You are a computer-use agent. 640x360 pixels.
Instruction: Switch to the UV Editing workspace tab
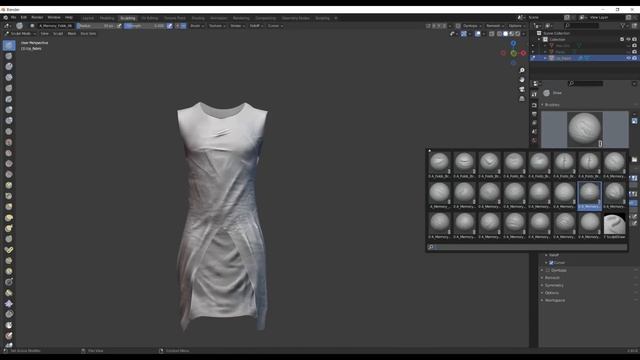point(149,18)
